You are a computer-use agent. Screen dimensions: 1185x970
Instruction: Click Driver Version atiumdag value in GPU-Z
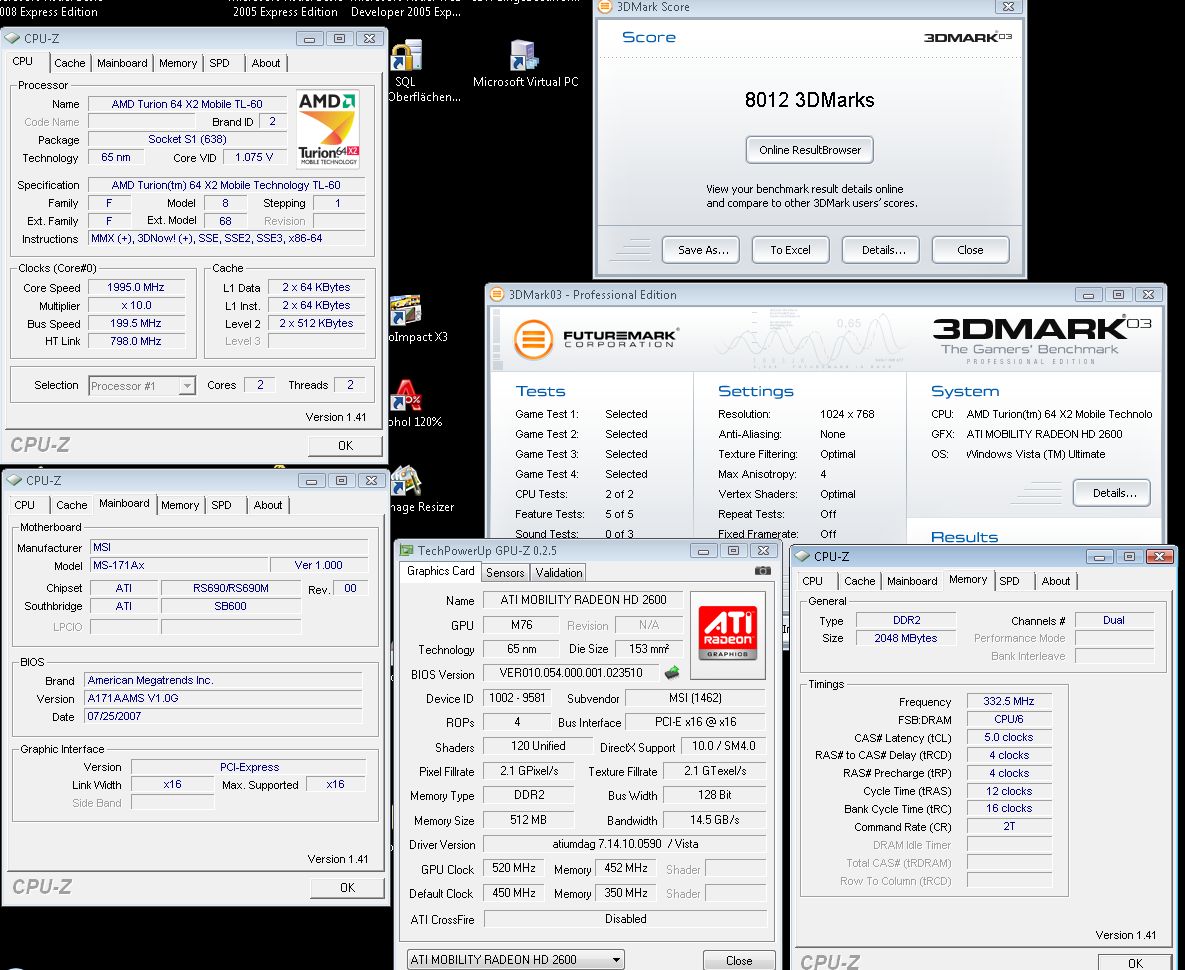(x=624, y=844)
